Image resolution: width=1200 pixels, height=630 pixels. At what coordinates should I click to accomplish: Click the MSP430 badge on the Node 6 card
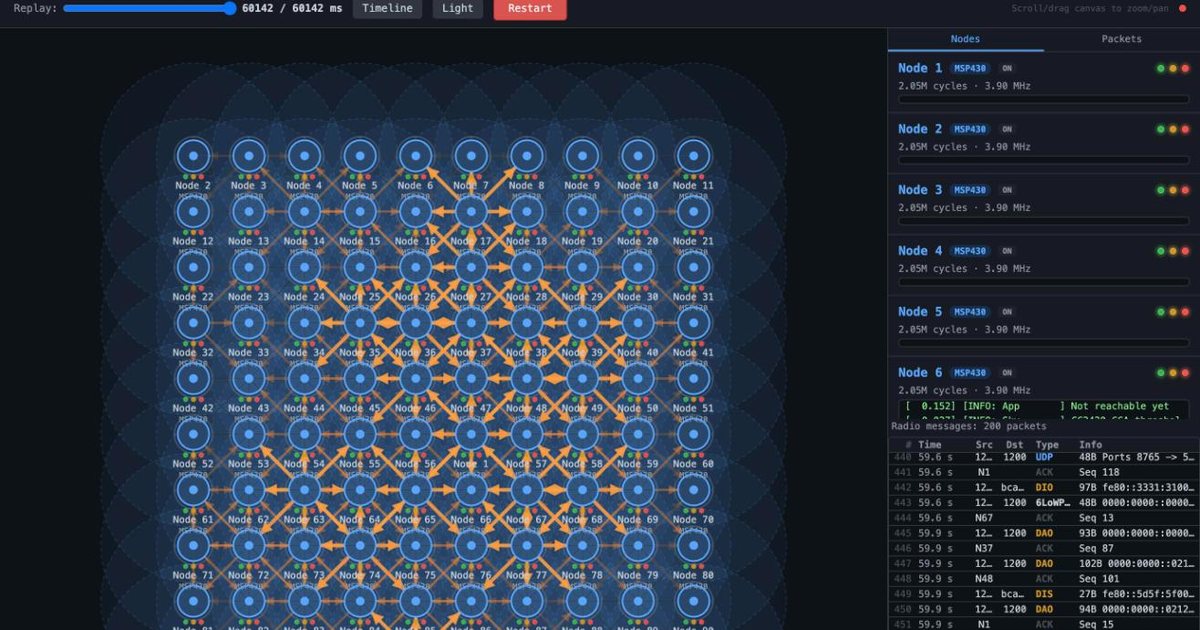point(970,373)
